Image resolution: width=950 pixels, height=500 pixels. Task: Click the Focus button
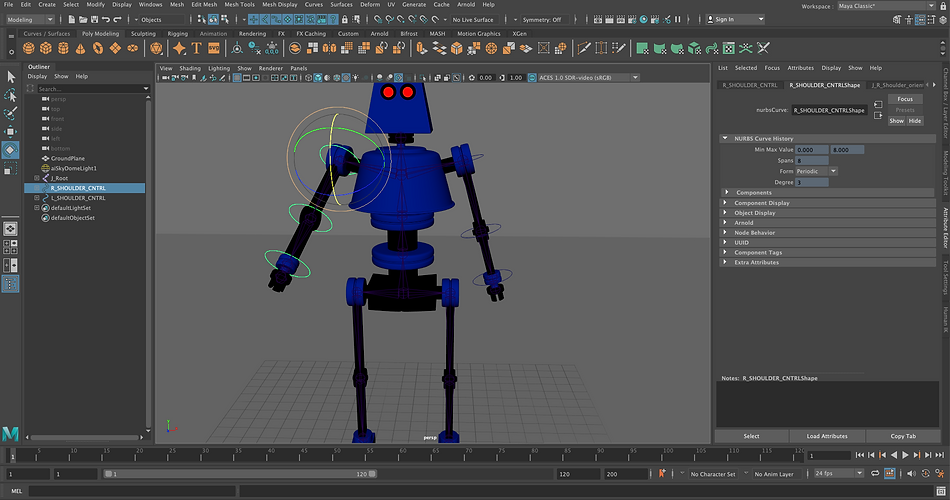pyautogui.click(x=905, y=99)
